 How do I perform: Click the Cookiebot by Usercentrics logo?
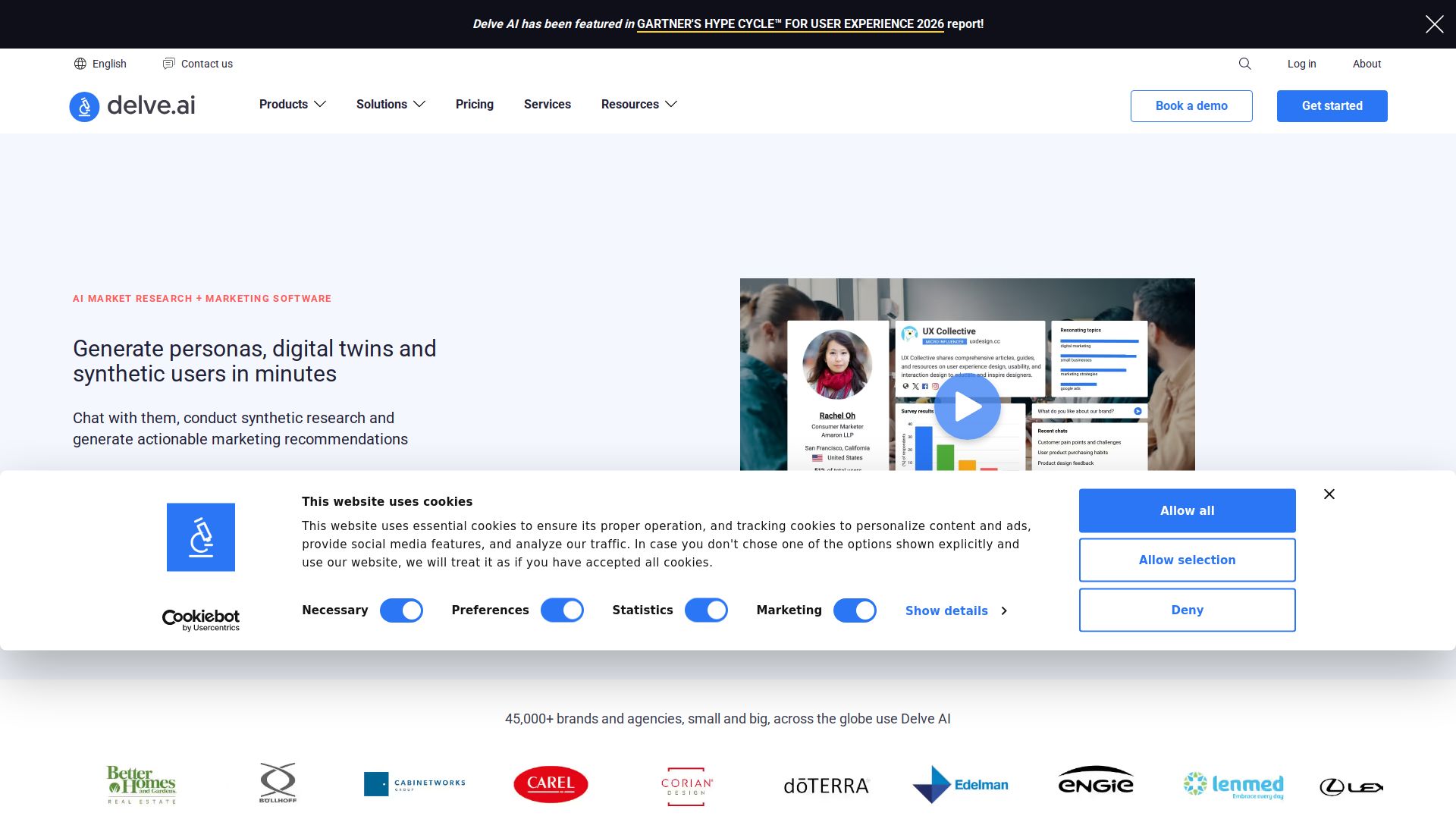click(x=201, y=620)
